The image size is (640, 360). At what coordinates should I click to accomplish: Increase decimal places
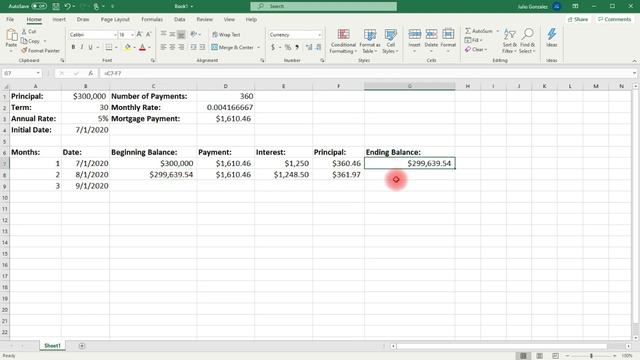[309, 47]
